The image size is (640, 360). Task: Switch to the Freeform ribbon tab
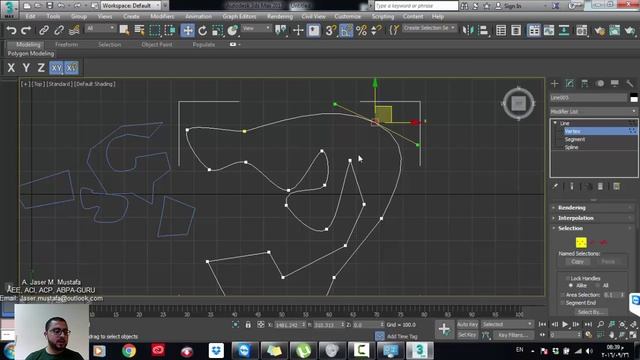click(x=67, y=44)
